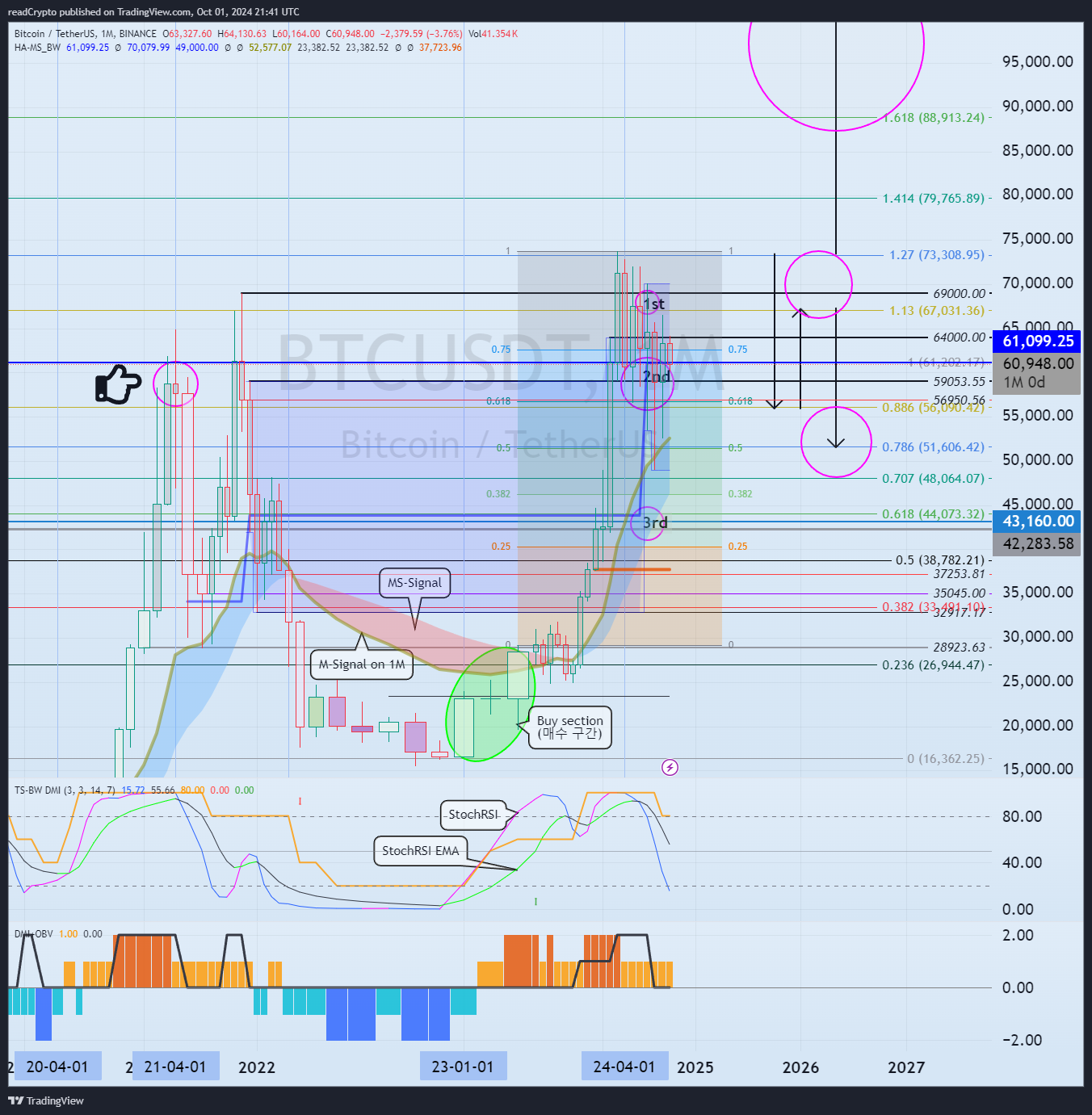Click the Vol 41.354K volume value
The height and width of the screenshot is (1115, 1092).
click(x=493, y=34)
